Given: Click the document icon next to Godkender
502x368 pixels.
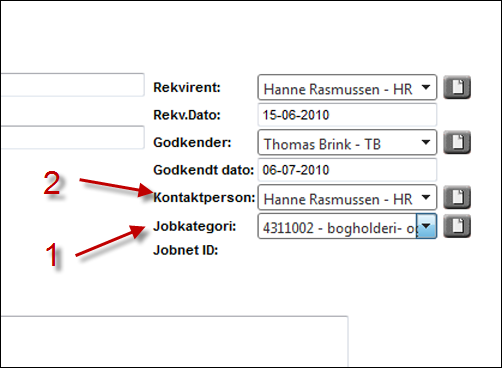Looking at the screenshot, I should tap(457, 143).
